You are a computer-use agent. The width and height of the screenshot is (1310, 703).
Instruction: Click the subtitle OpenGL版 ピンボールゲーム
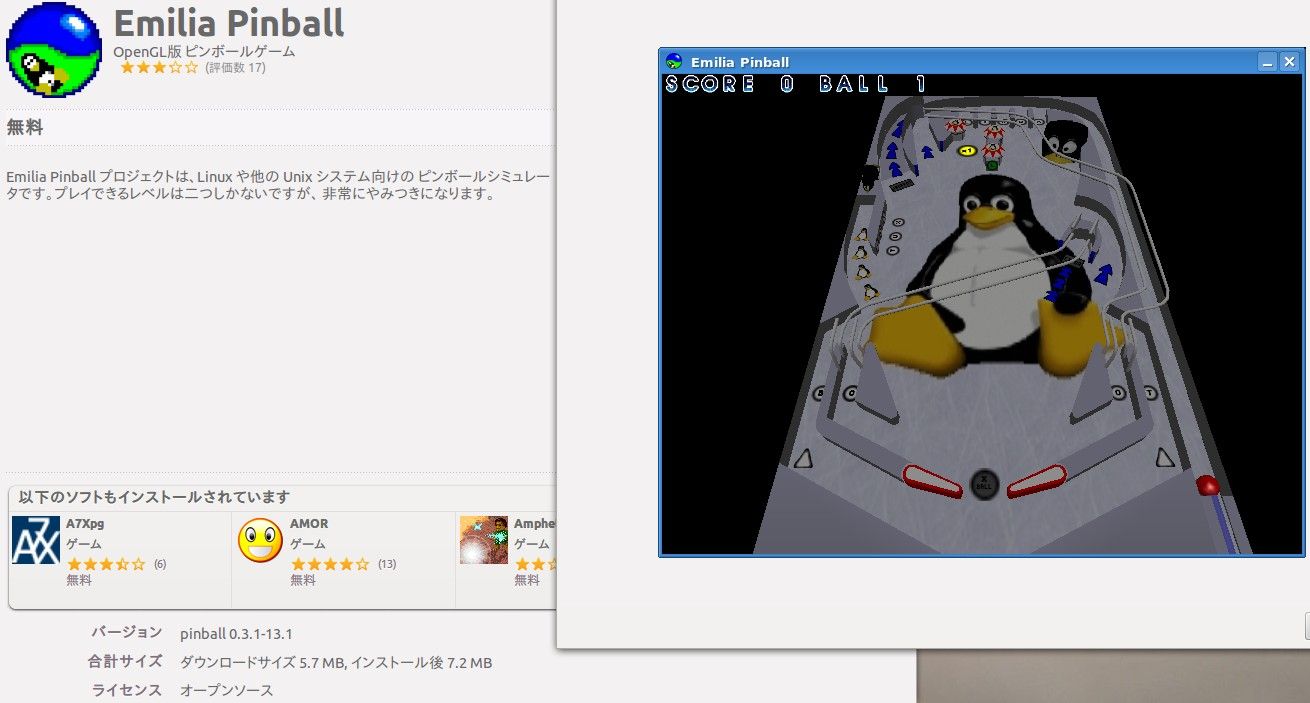tap(204, 51)
